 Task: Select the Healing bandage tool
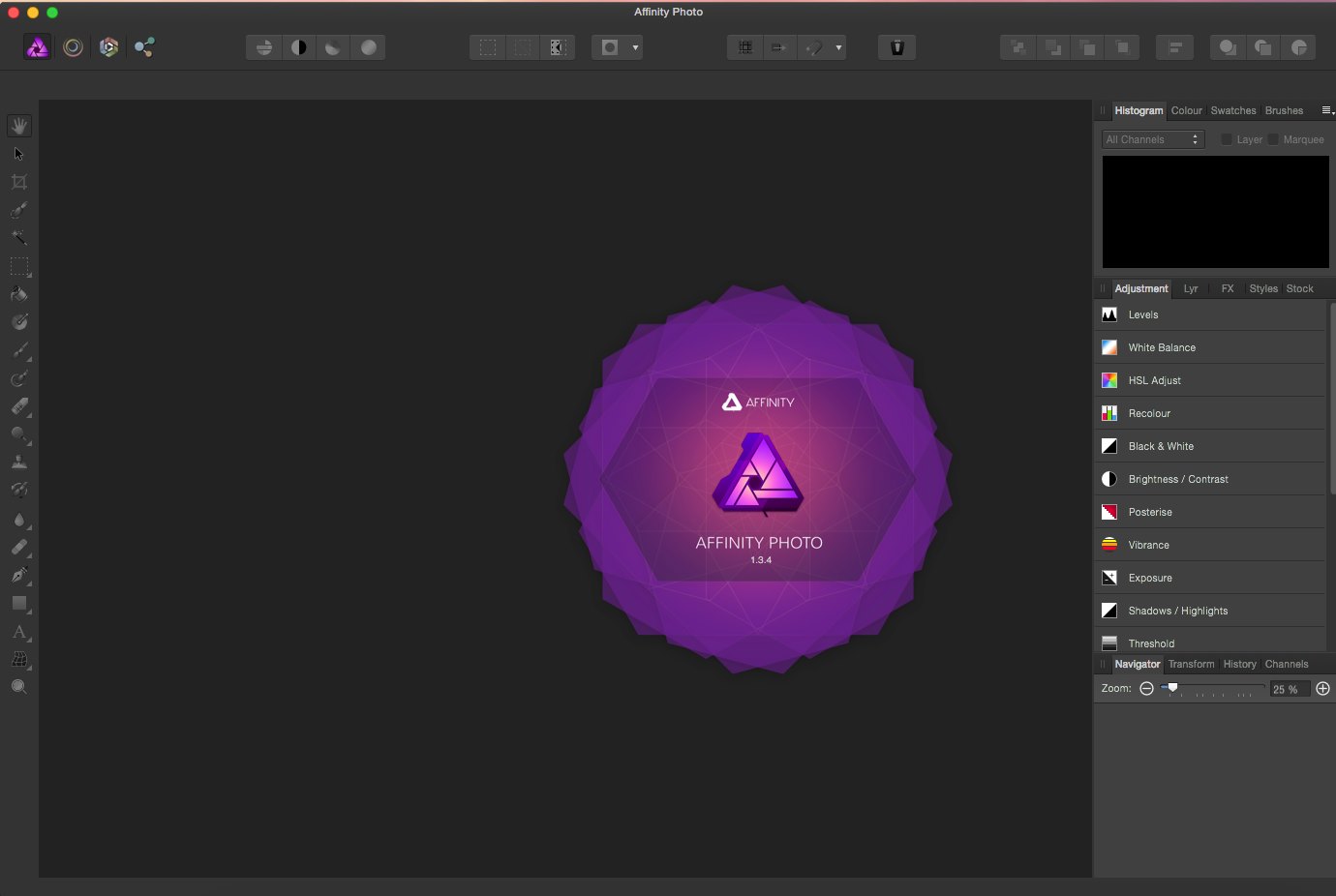[19, 547]
